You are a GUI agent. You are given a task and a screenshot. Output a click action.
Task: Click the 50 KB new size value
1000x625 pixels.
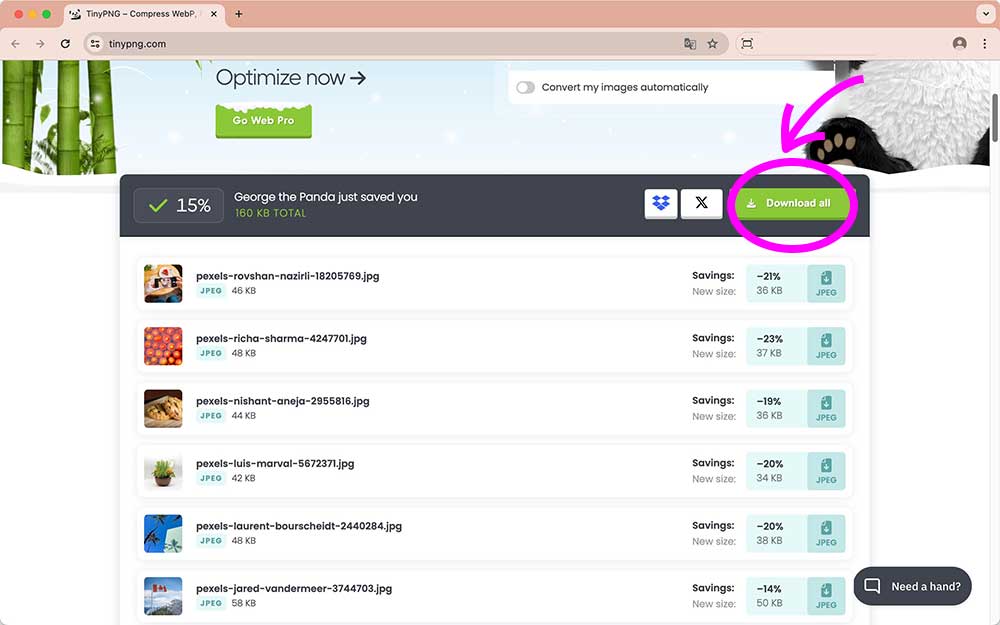[x=769, y=603]
